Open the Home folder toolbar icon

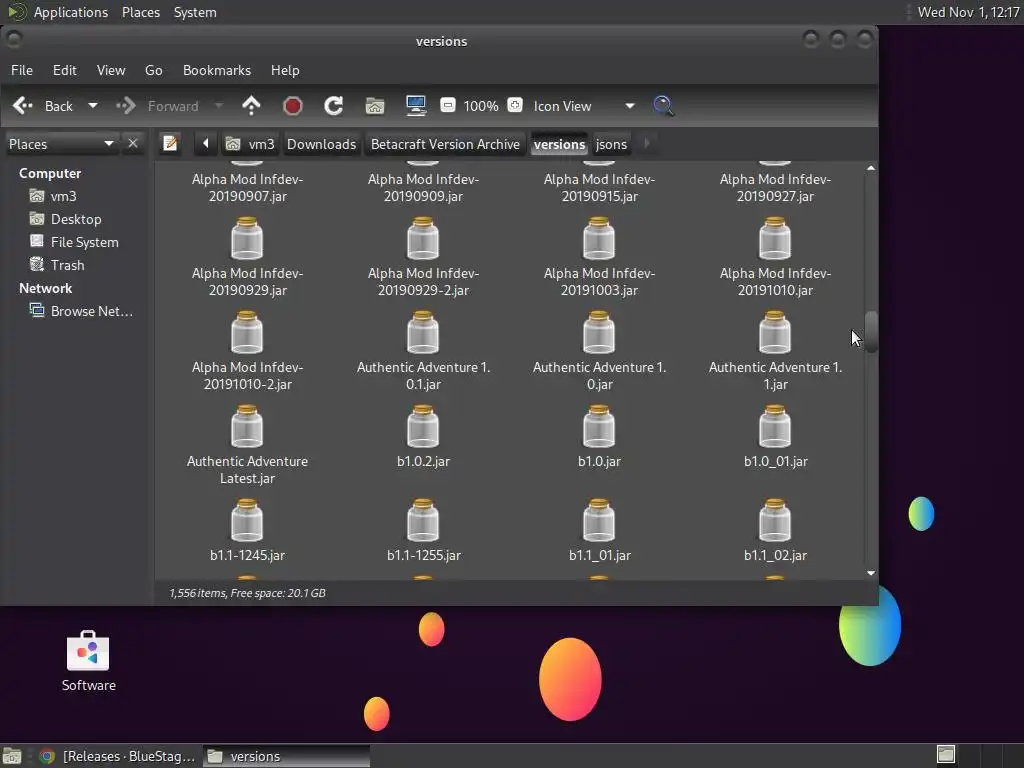(x=375, y=106)
